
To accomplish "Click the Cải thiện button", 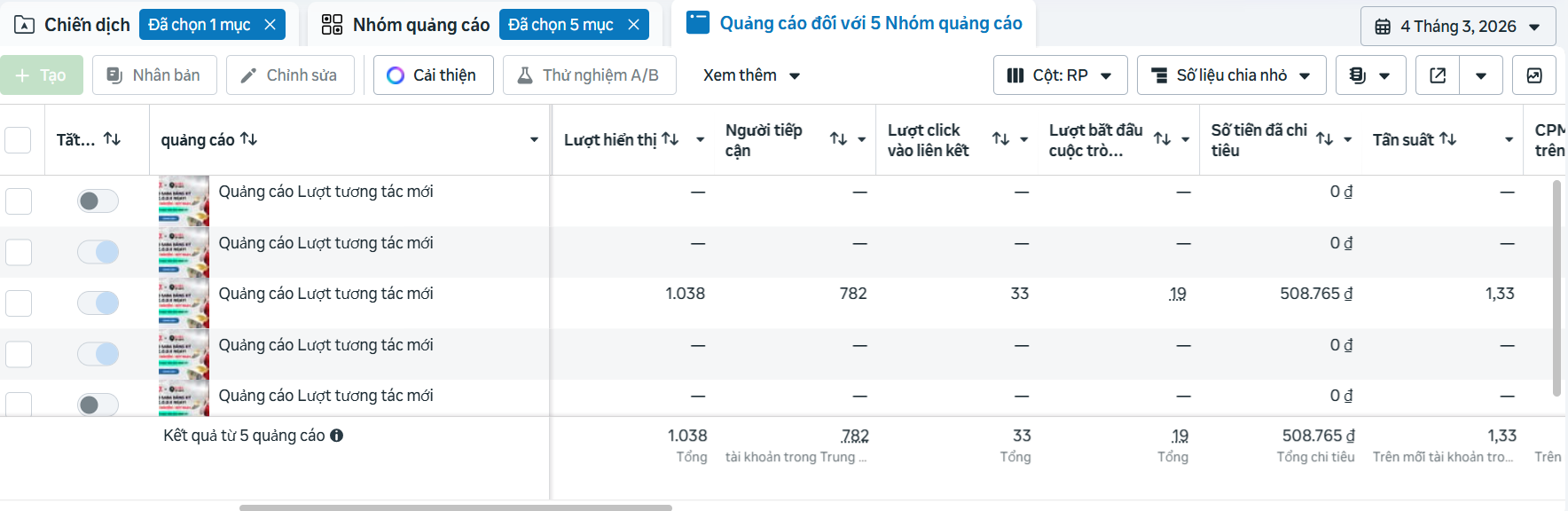I will coord(433,75).
